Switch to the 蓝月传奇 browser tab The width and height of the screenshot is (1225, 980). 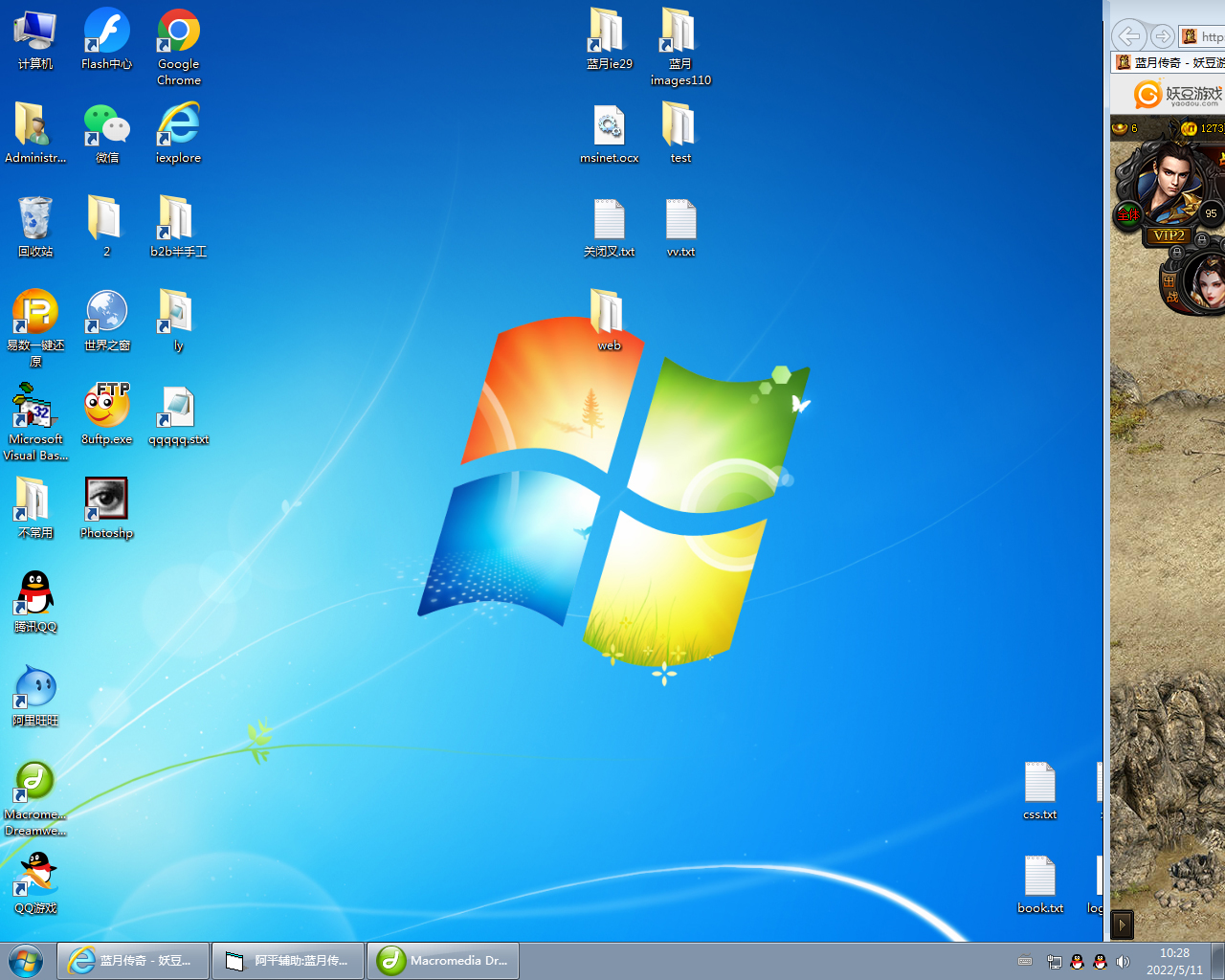(1169, 63)
